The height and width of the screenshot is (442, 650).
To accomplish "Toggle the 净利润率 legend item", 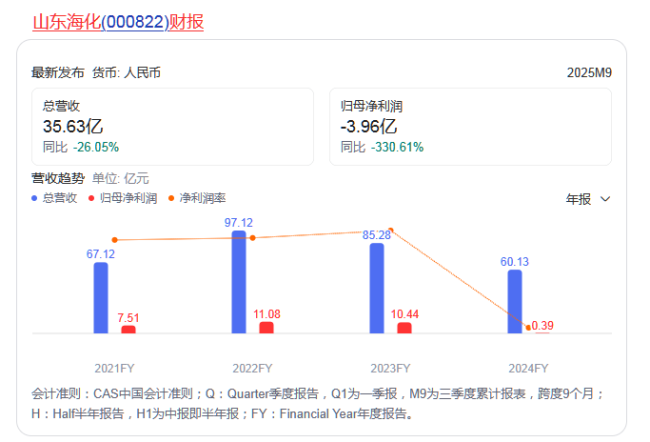I will tap(197, 198).
